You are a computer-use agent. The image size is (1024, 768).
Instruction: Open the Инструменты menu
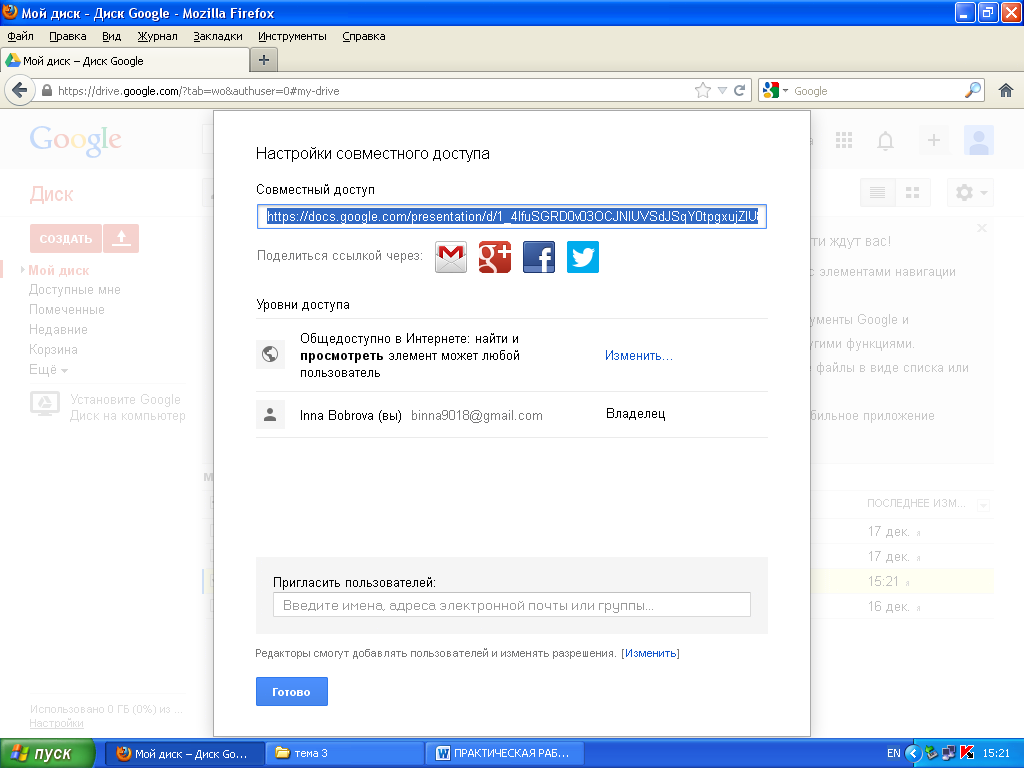click(x=292, y=37)
